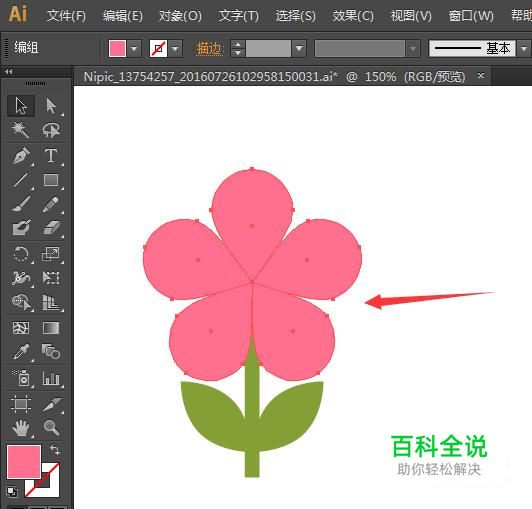Choose the Hand tool

click(21, 428)
